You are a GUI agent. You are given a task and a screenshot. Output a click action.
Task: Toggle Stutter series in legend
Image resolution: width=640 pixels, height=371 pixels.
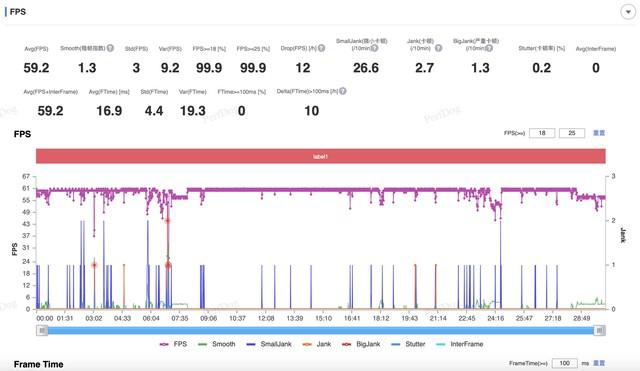(408, 344)
